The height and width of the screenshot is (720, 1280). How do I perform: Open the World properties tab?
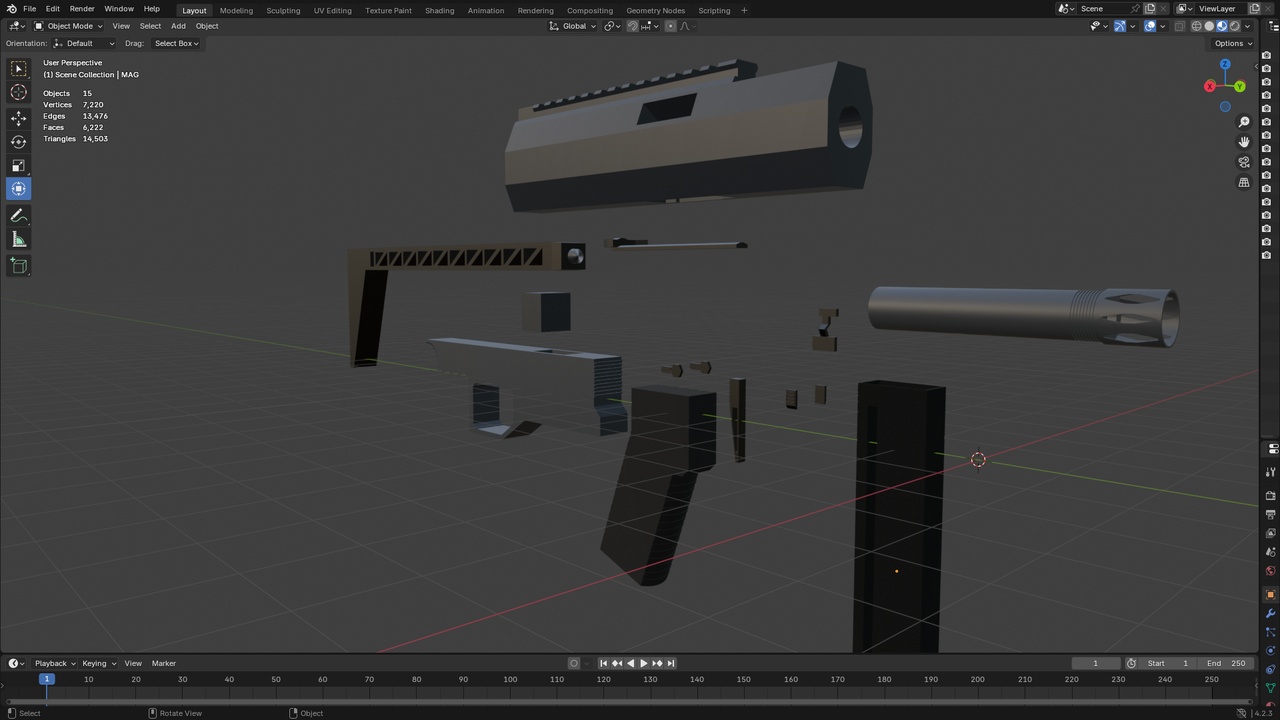click(1271, 572)
